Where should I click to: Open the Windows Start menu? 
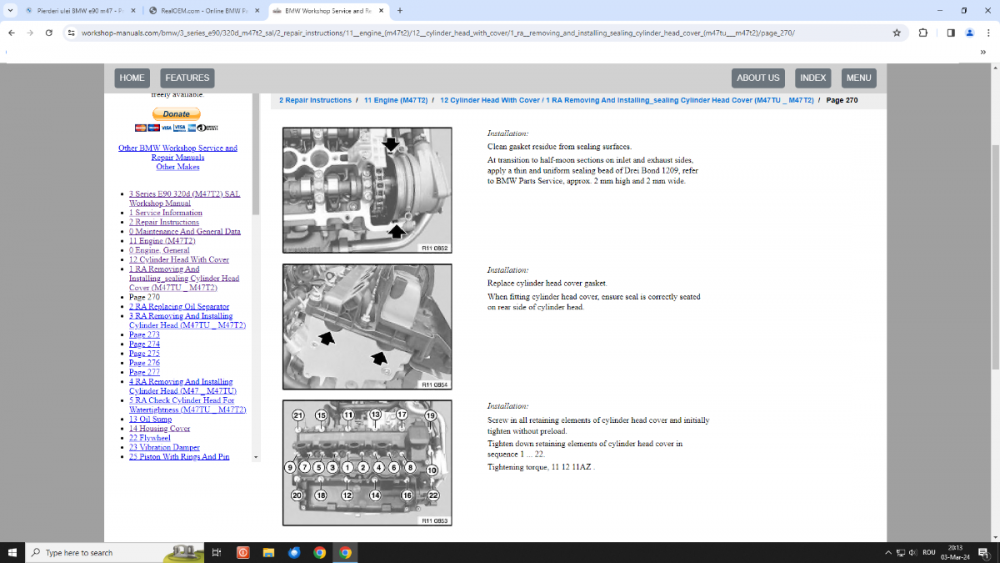pyautogui.click(x=12, y=552)
